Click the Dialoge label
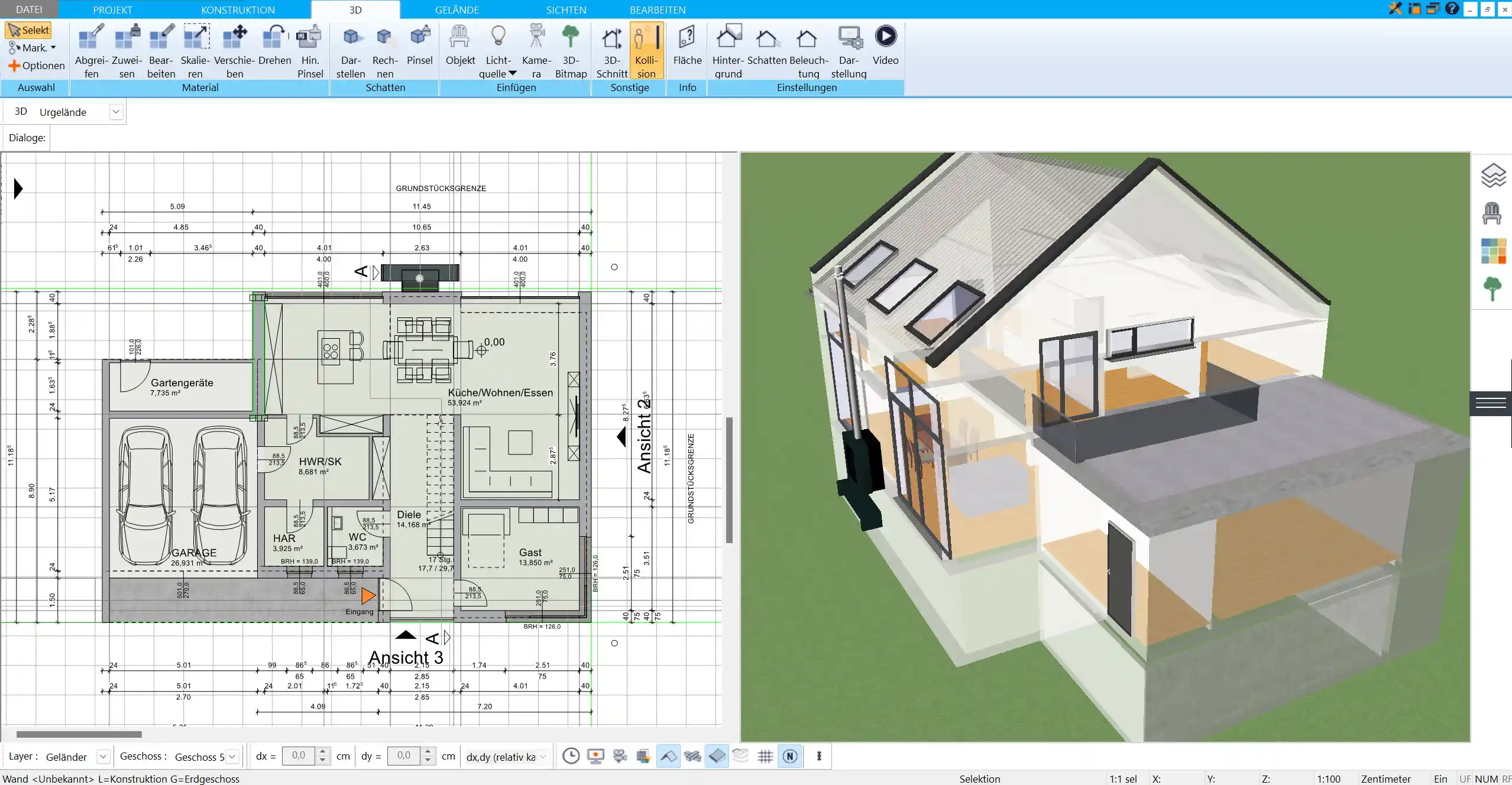Screen dimensions: 1512x785 click(x=27, y=138)
